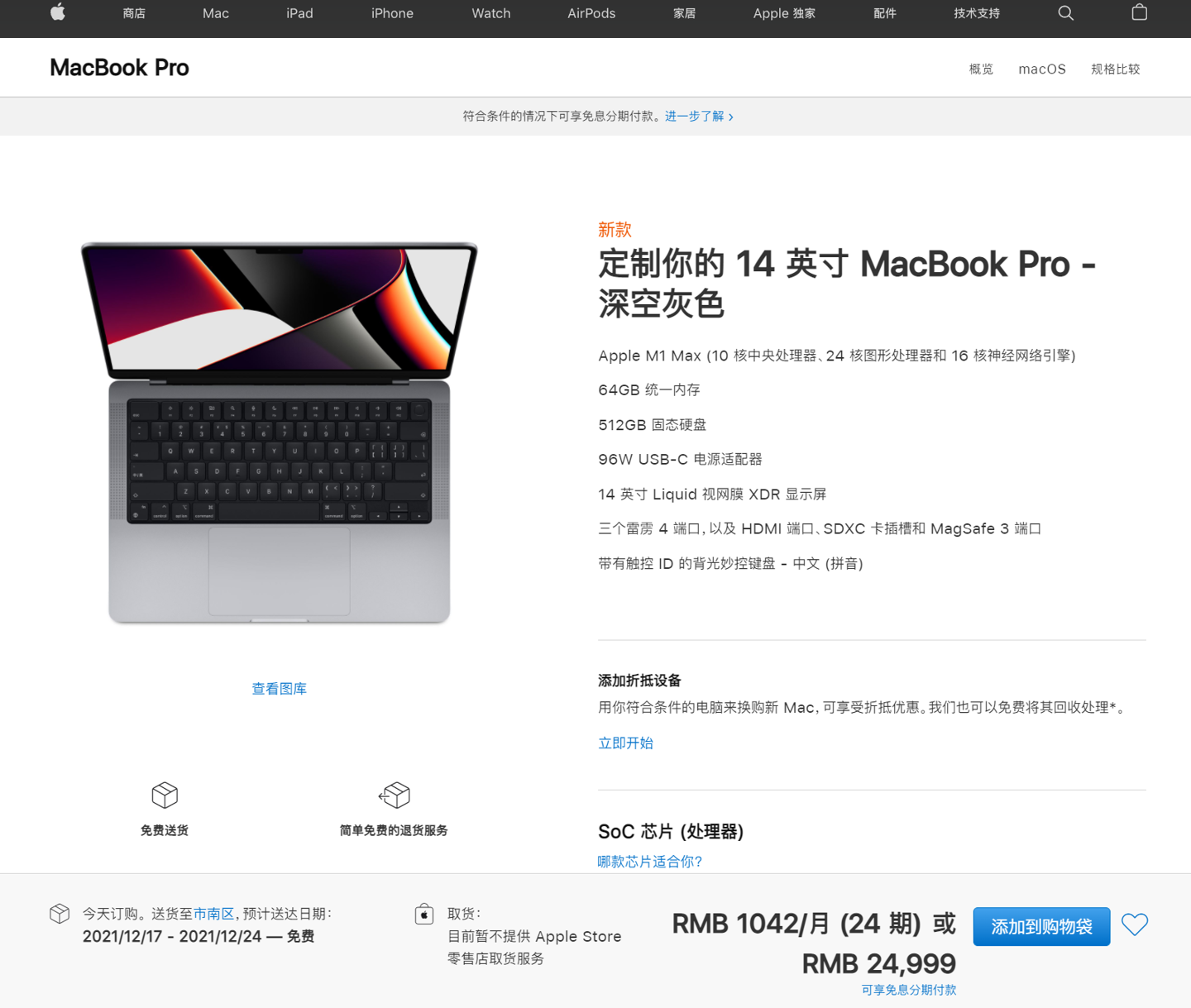Screen dimensions: 1191x1008
Task: Click the heart favorite icon
Action: pyautogui.click(x=1135, y=924)
